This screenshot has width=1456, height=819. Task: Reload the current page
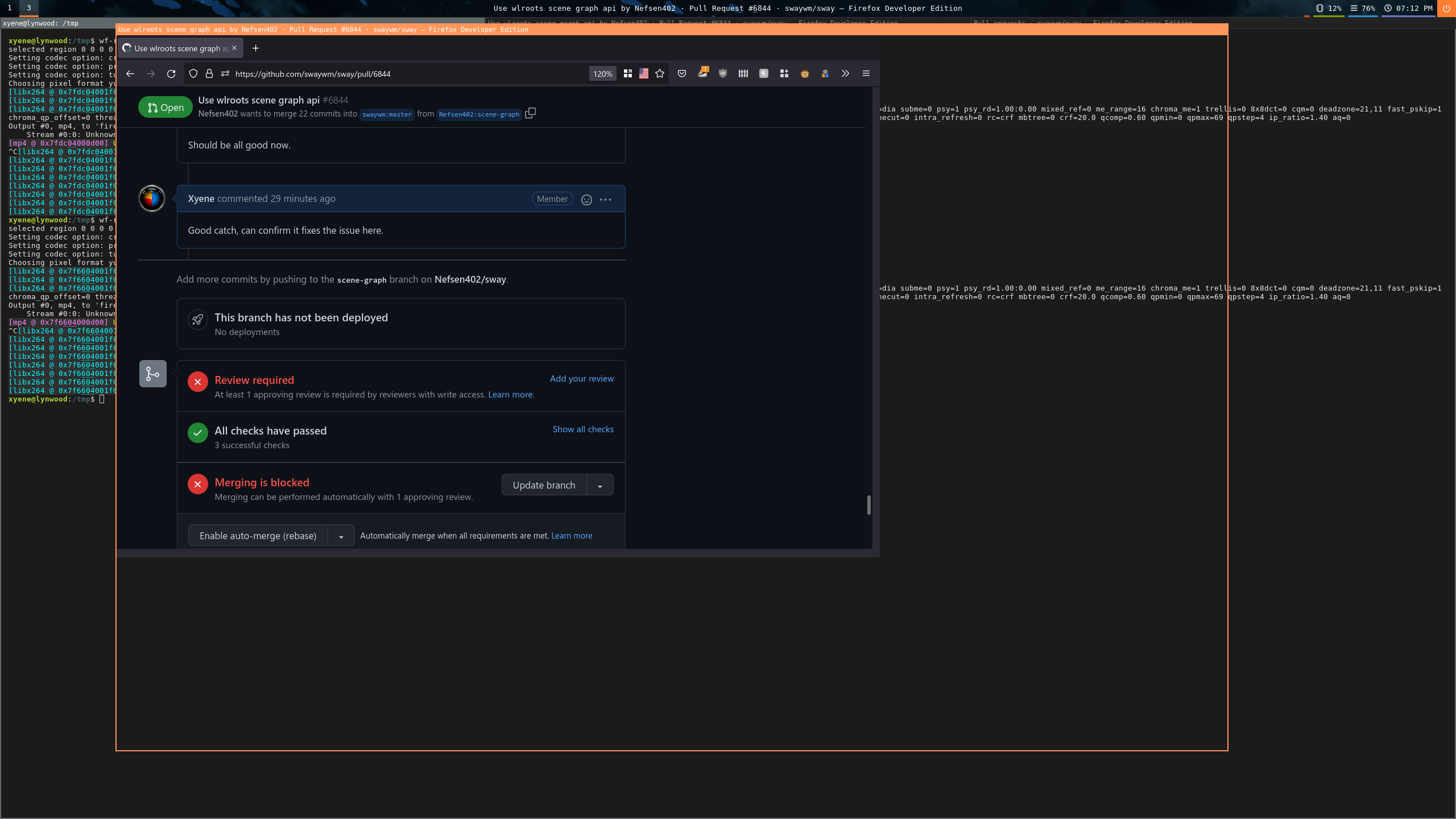171,74
